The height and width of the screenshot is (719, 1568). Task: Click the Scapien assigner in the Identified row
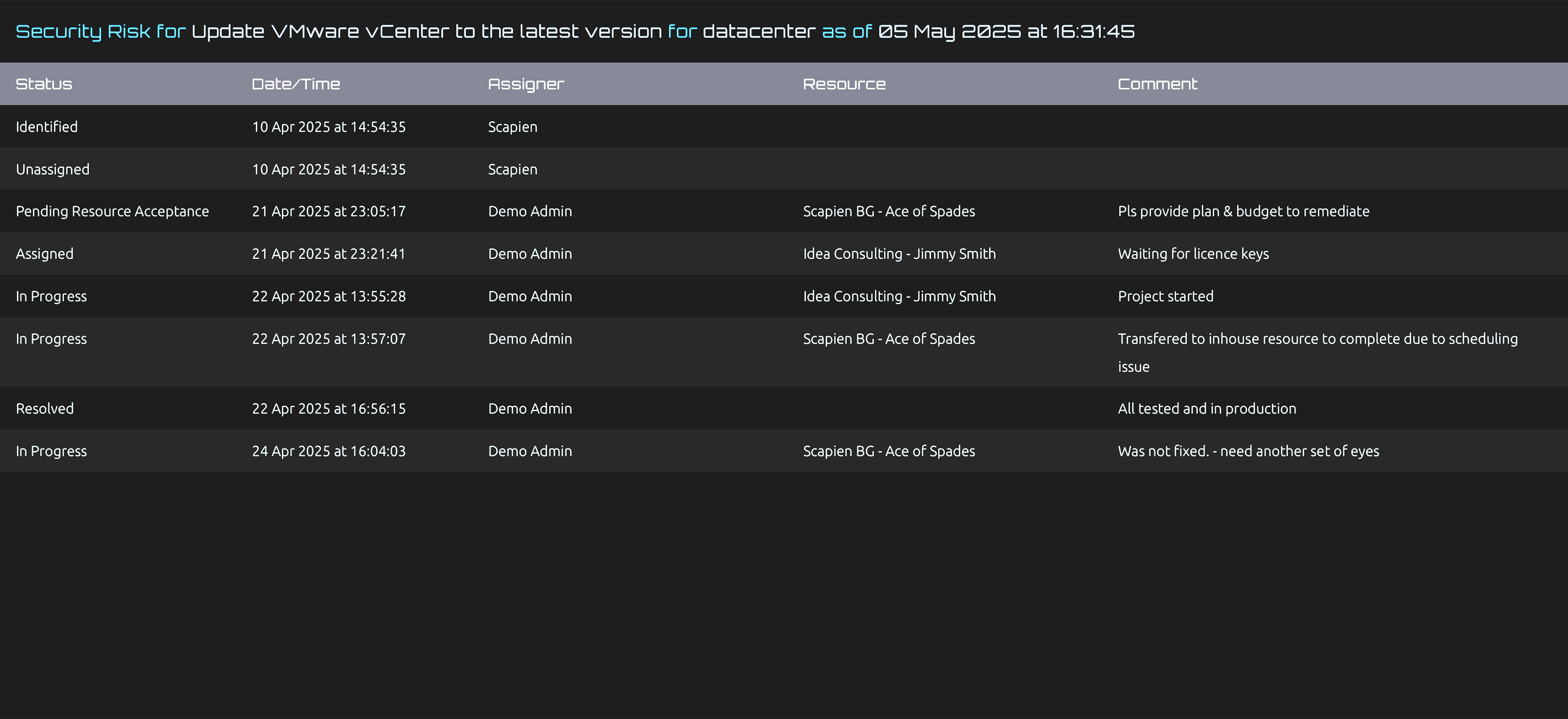click(513, 127)
